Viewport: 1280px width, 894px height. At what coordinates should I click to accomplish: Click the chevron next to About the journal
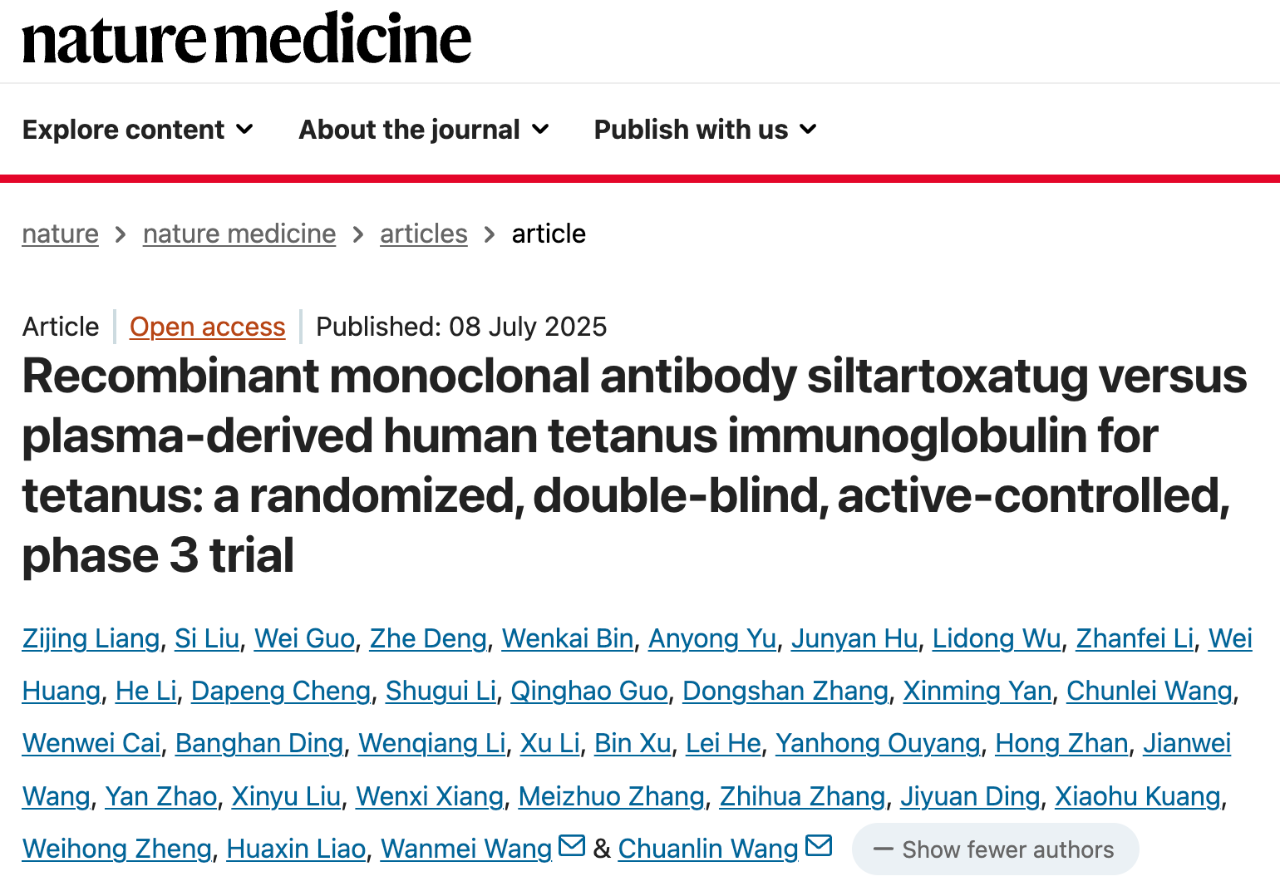click(x=540, y=129)
